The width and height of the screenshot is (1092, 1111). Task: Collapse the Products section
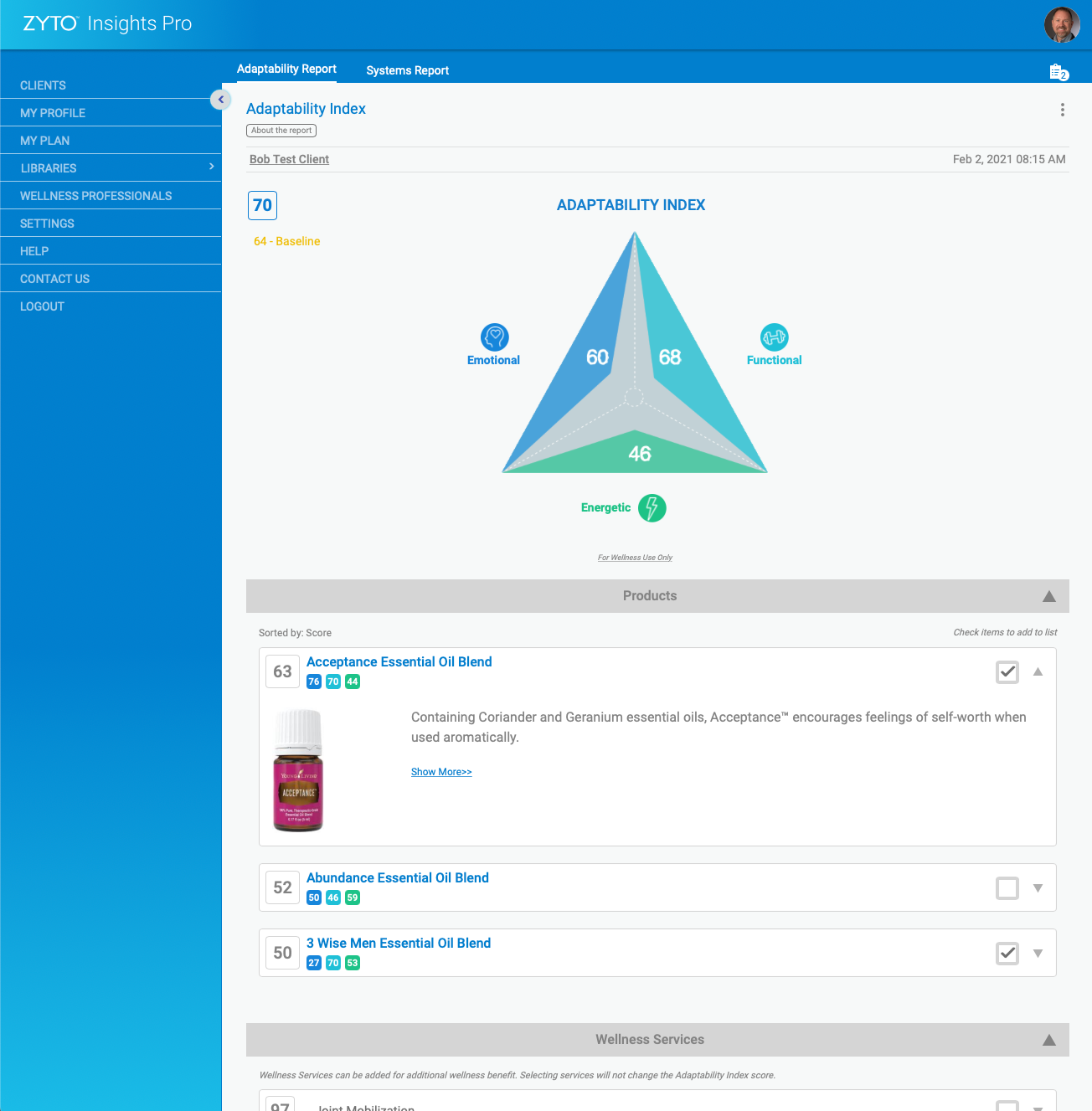click(x=1048, y=596)
